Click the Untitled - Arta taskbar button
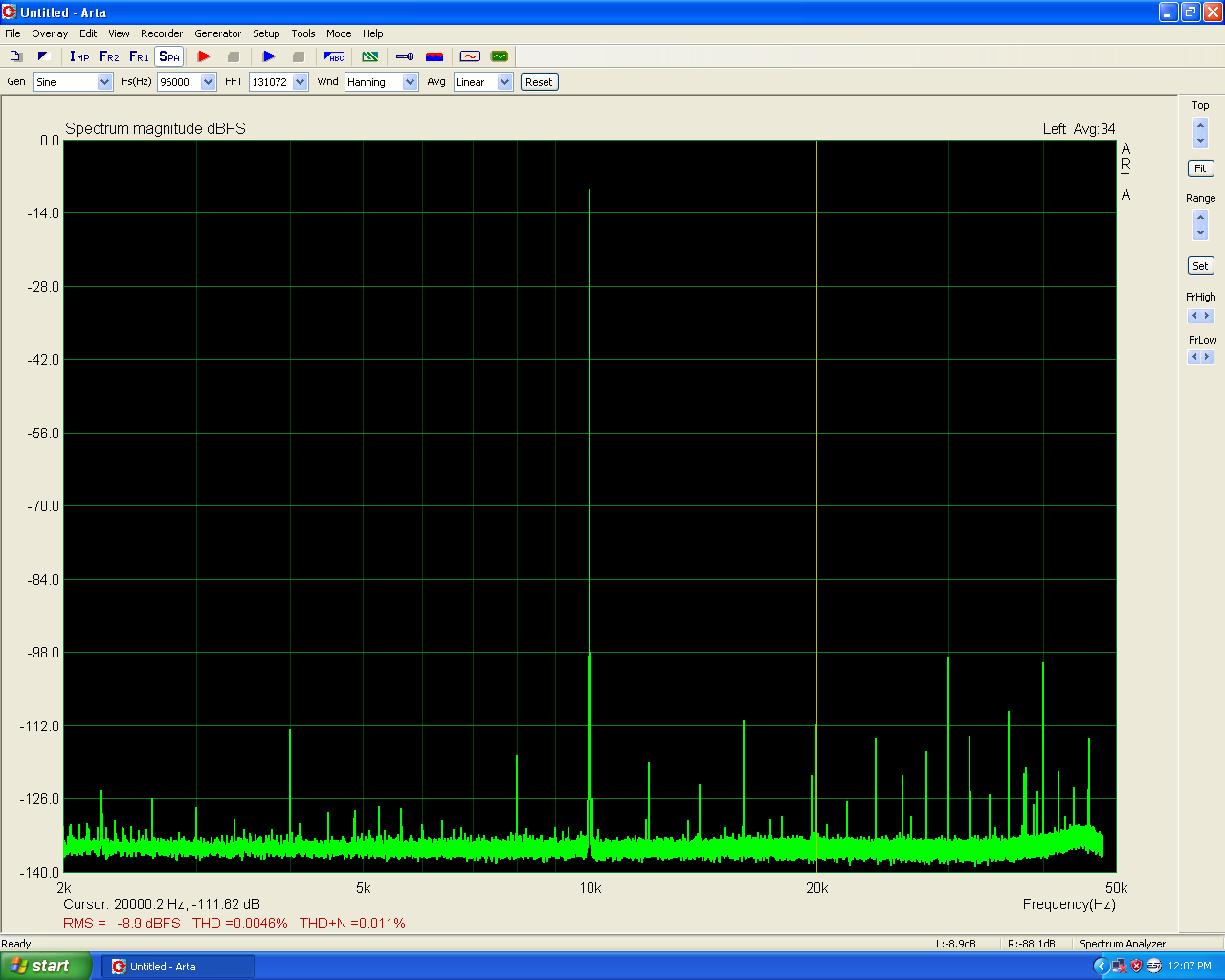Viewport: 1225px width, 980px height. [x=178, y=967]
